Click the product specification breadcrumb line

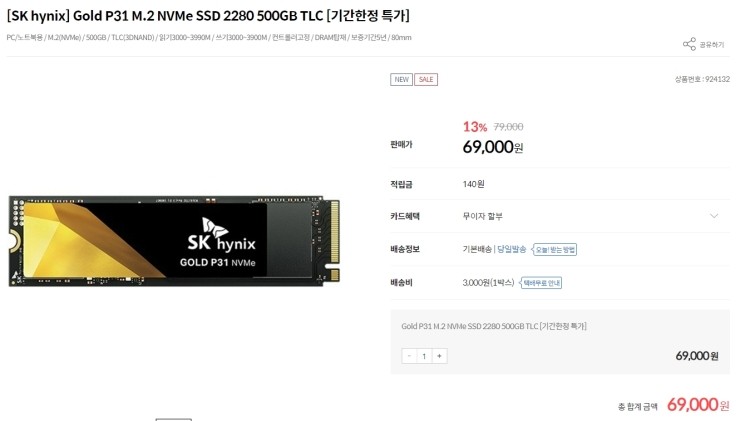coord(209,37)
